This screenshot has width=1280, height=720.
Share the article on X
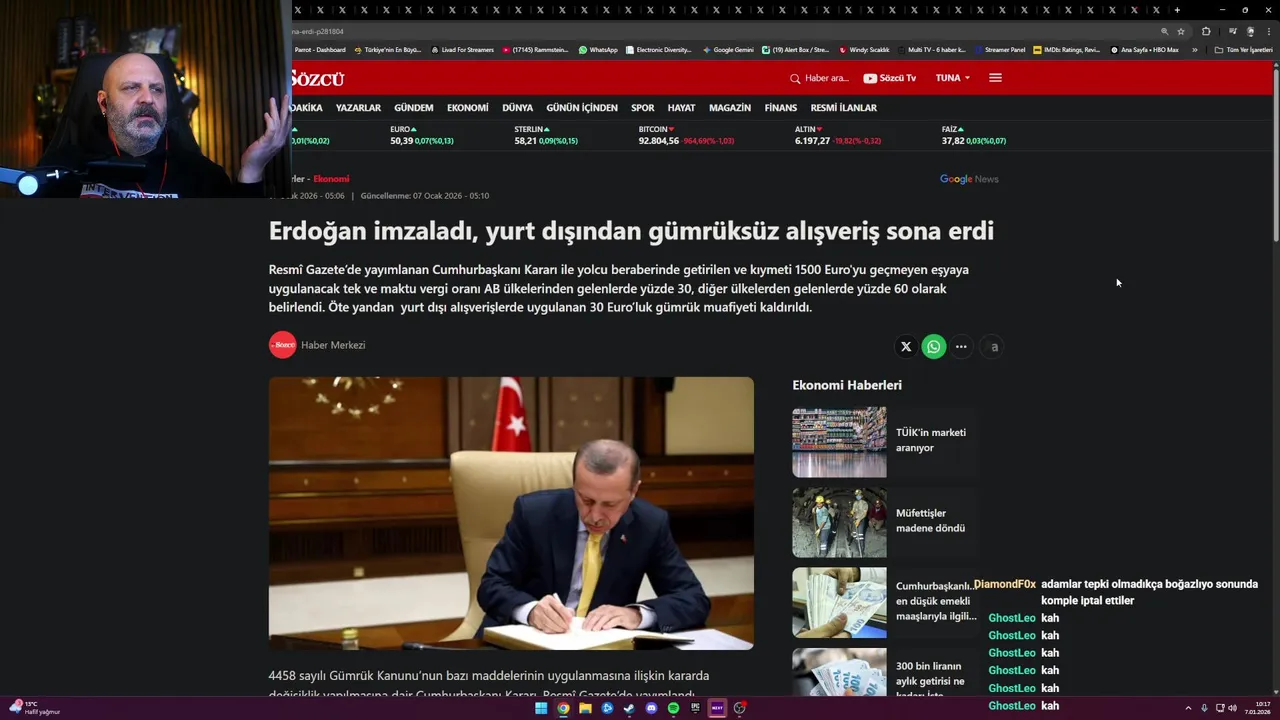(x=906, y=347)
